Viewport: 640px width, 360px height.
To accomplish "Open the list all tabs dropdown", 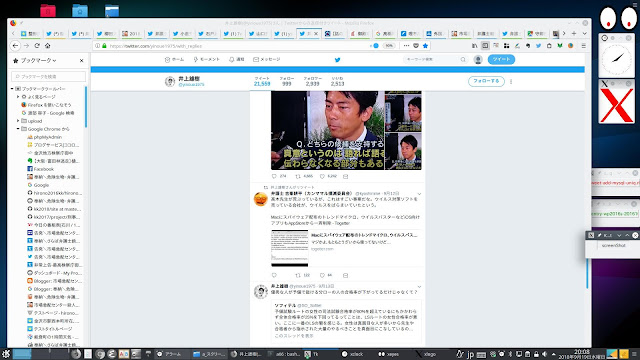I will tap(584, 33).
